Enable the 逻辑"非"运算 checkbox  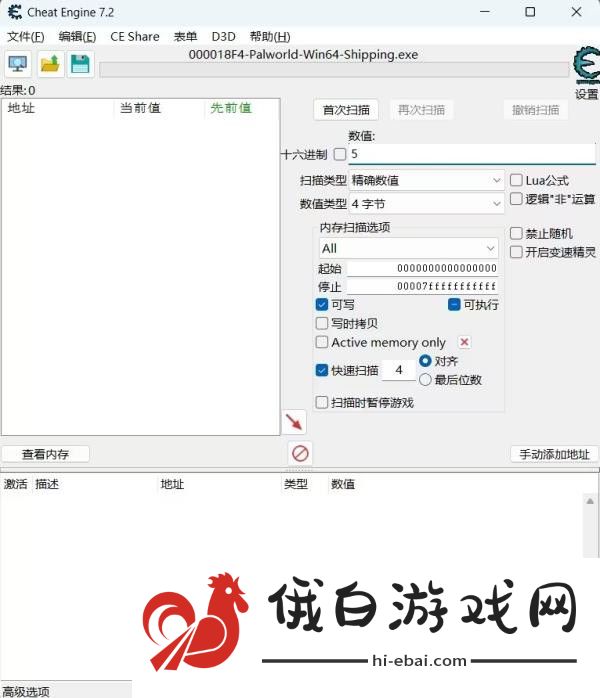[x=516, y=199]
